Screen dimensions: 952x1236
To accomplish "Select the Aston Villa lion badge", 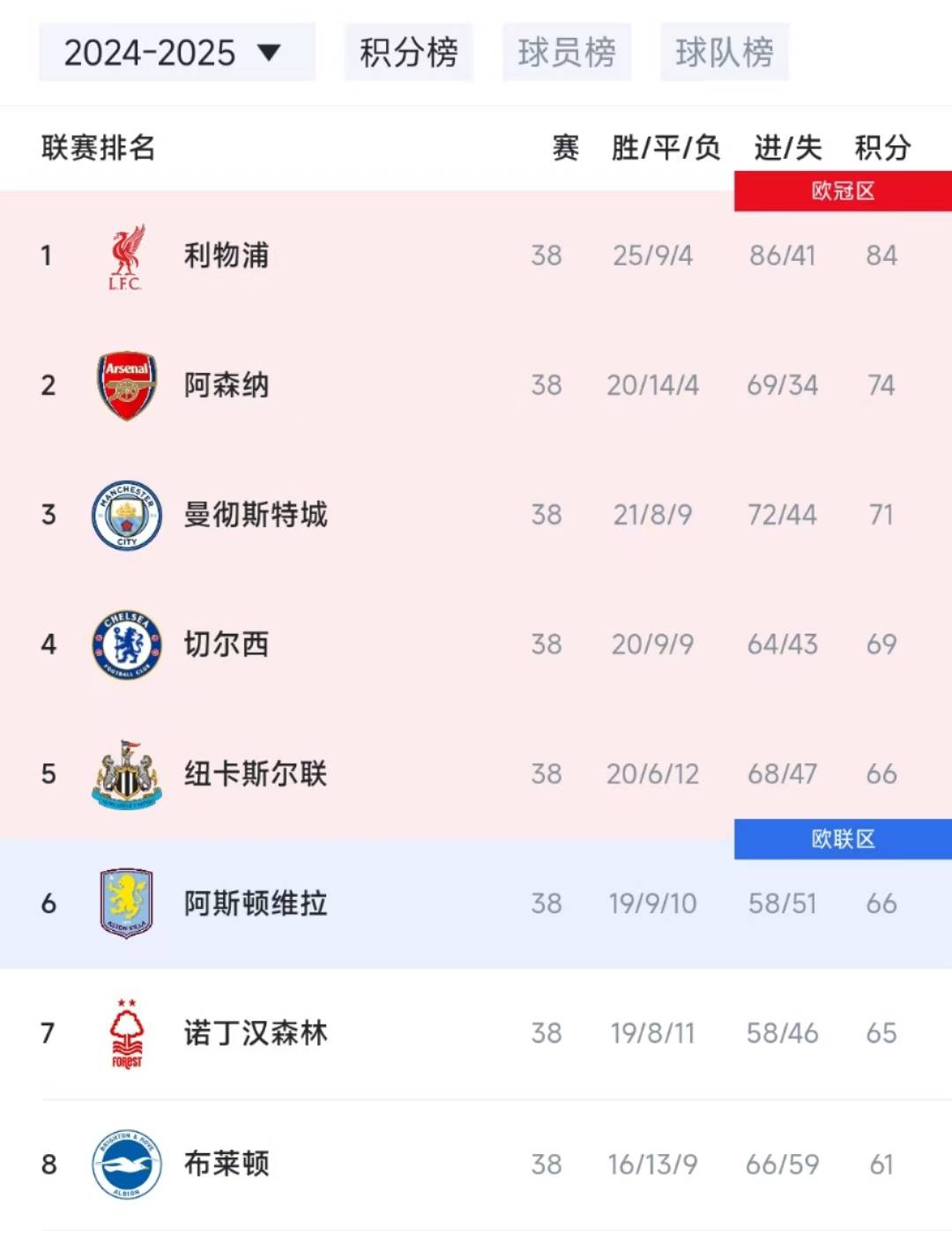I will pyautogui.click(x=126, y=903).
